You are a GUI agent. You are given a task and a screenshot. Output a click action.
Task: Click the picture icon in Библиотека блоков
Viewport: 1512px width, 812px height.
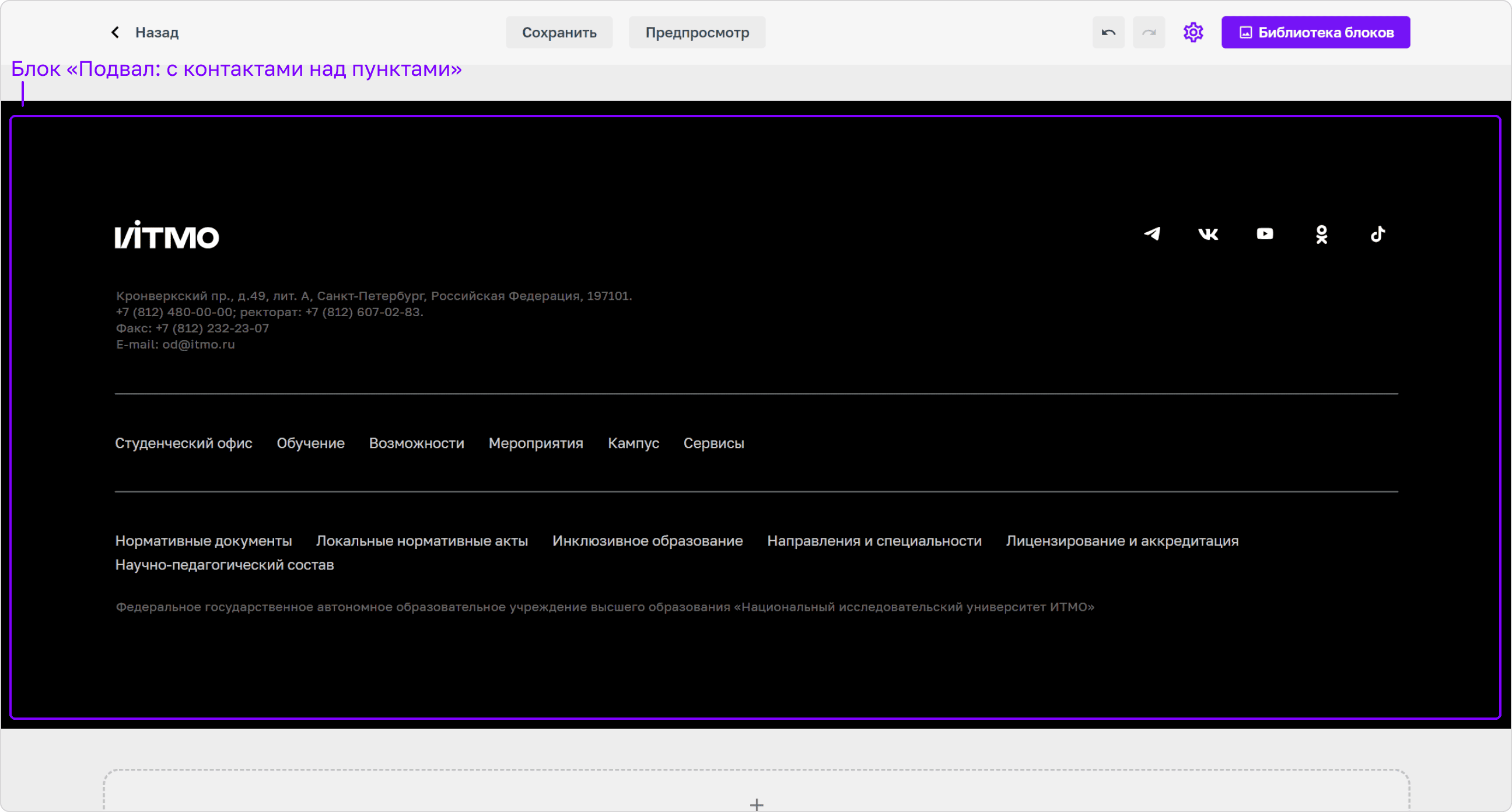point(1245,32)
